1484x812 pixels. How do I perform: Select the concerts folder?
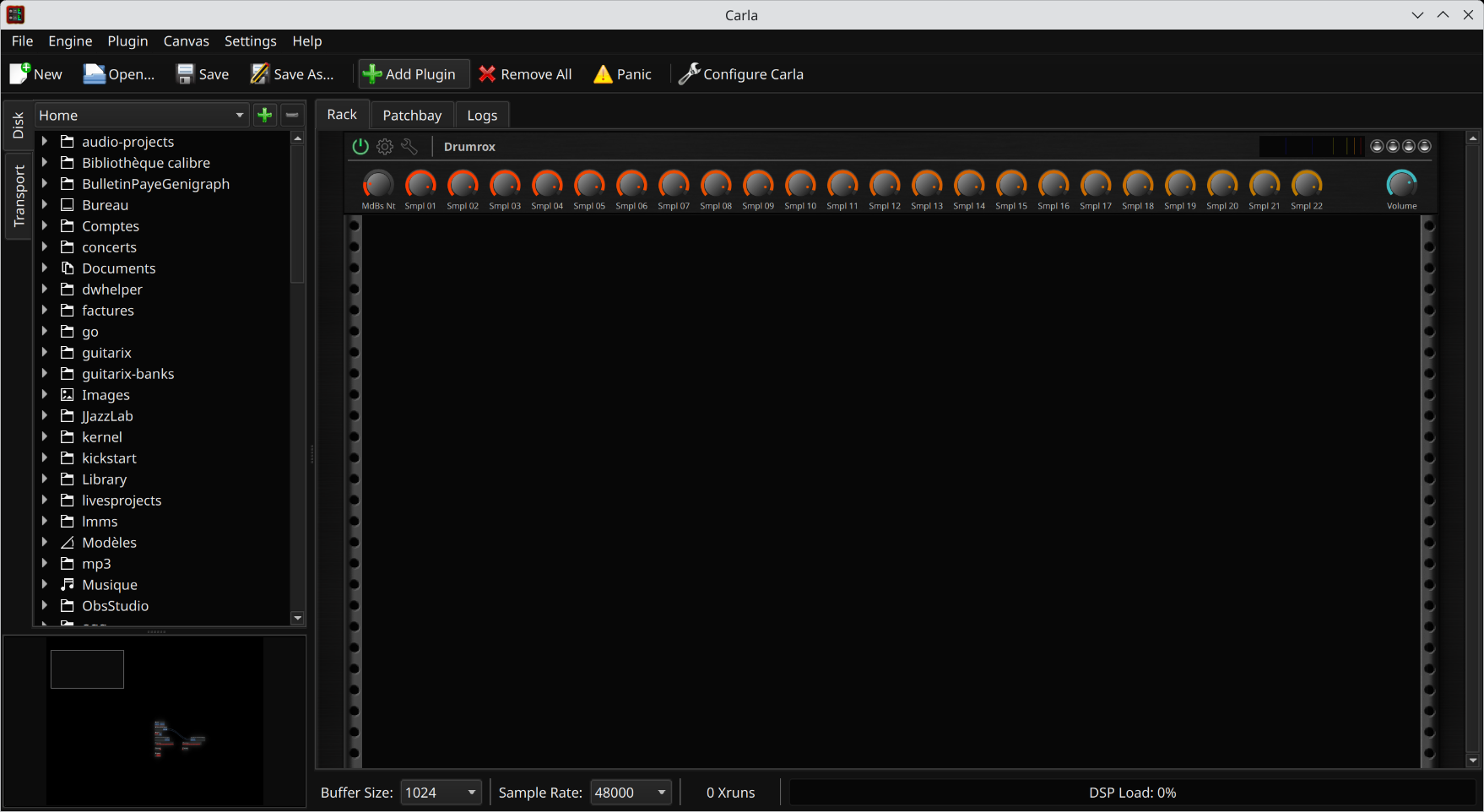(x=109, y=247)
